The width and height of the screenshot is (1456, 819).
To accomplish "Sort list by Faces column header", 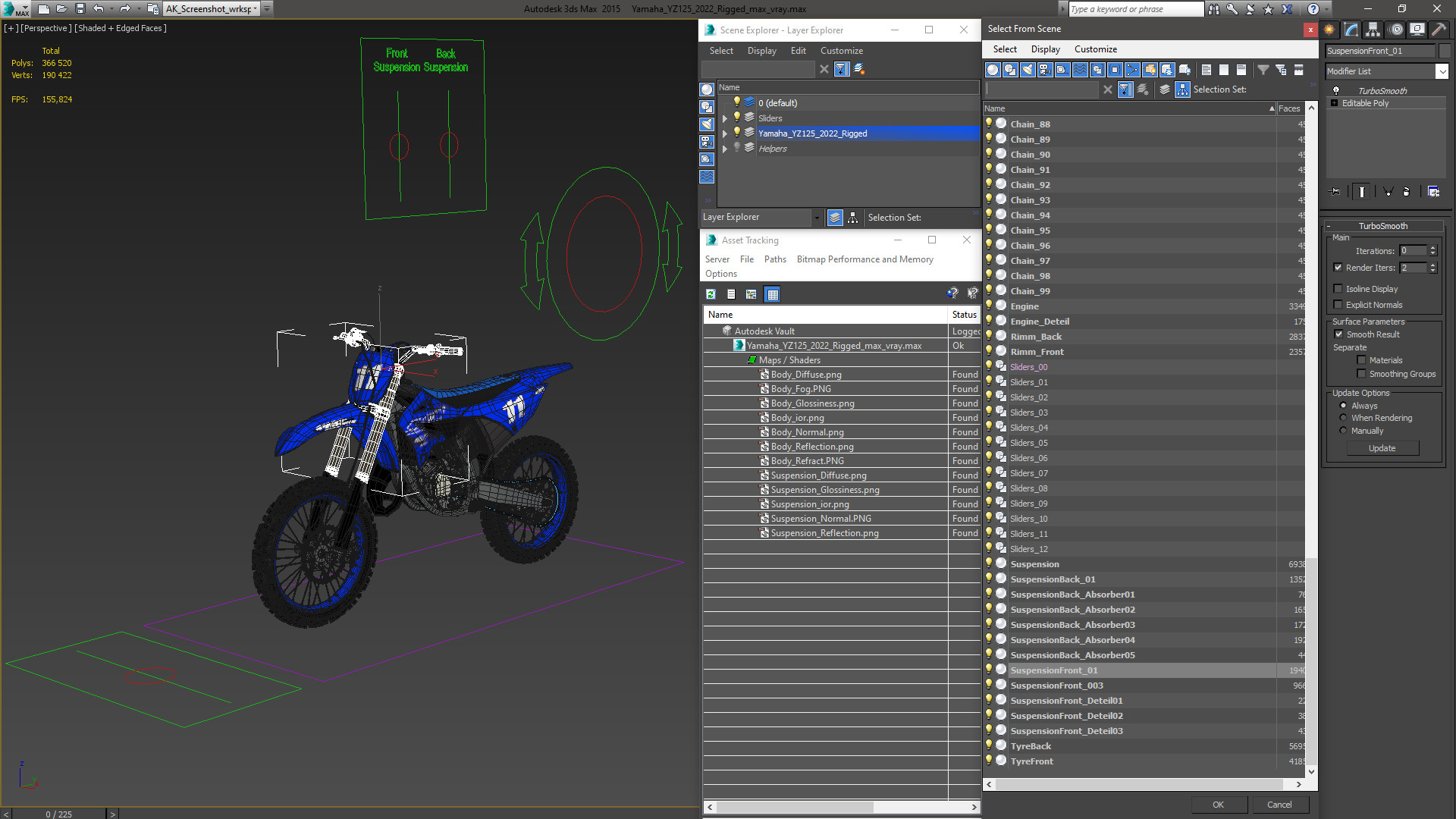I will tap(1290, 108).
